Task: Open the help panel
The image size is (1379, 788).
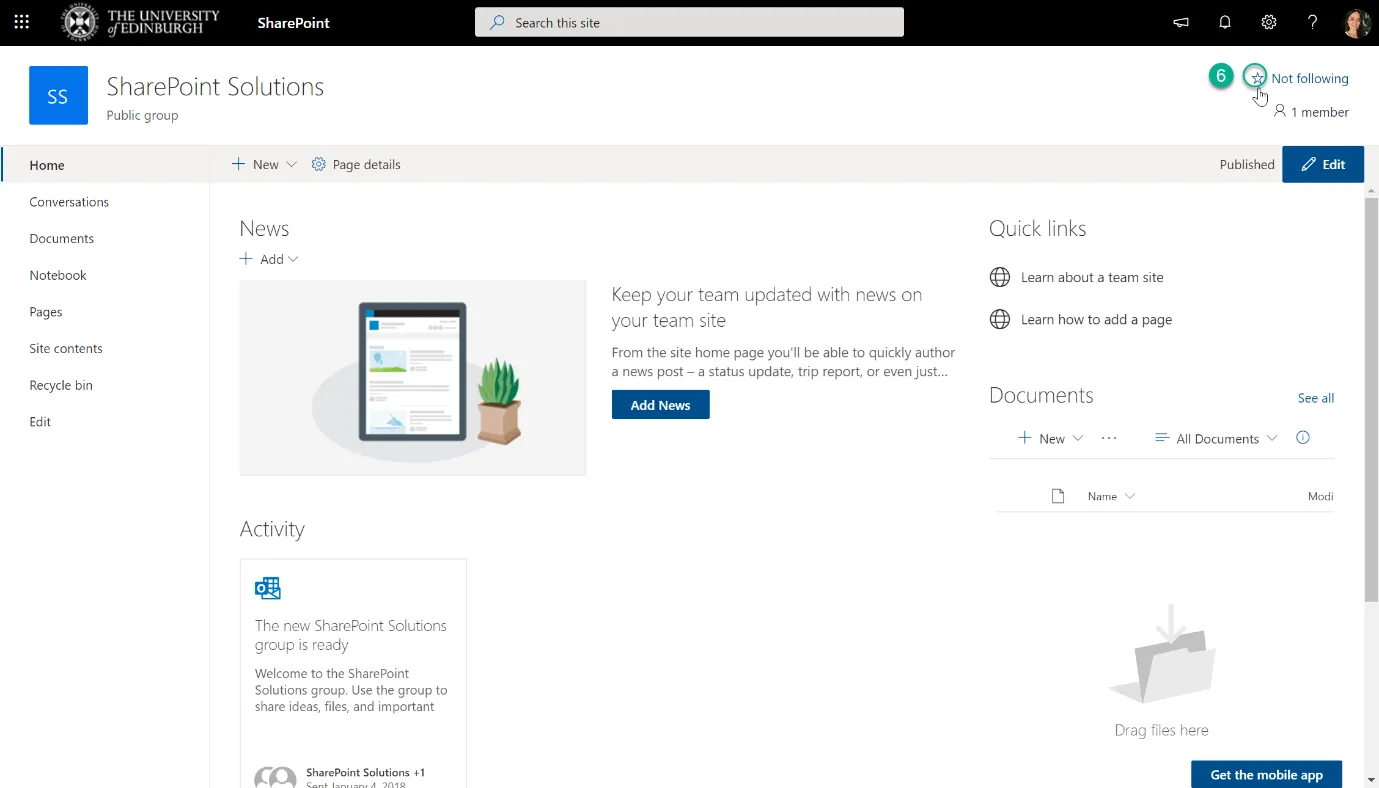Action: coord(1313,21)
